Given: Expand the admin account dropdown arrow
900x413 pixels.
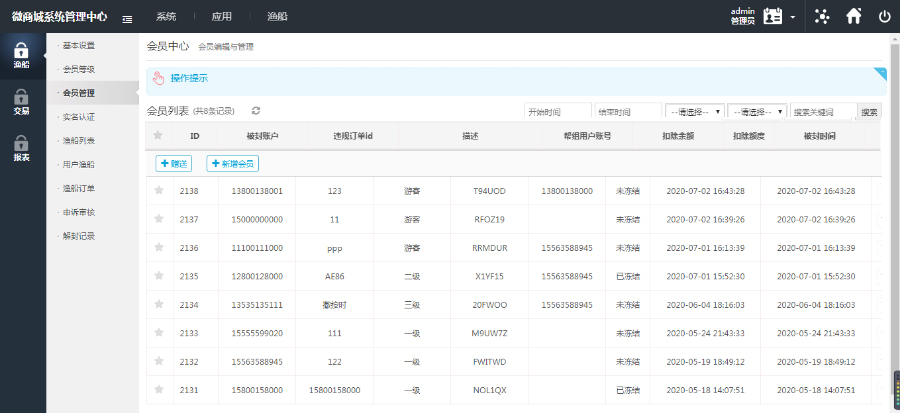Looking at the screenshot, I should [x=793, y=17].
